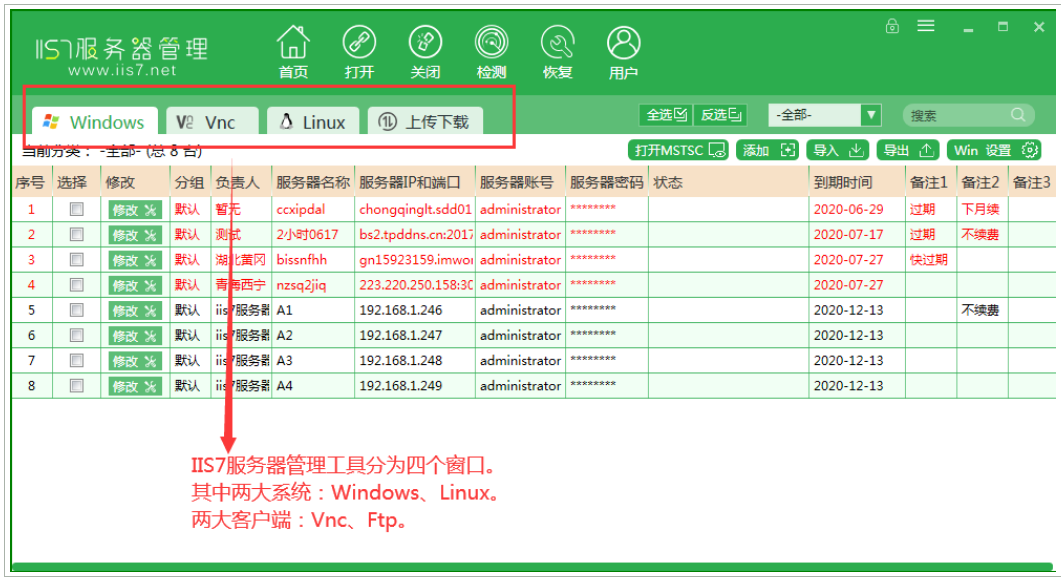Switch to the Vnc tab
The image size is (1061, 577).
212,122
